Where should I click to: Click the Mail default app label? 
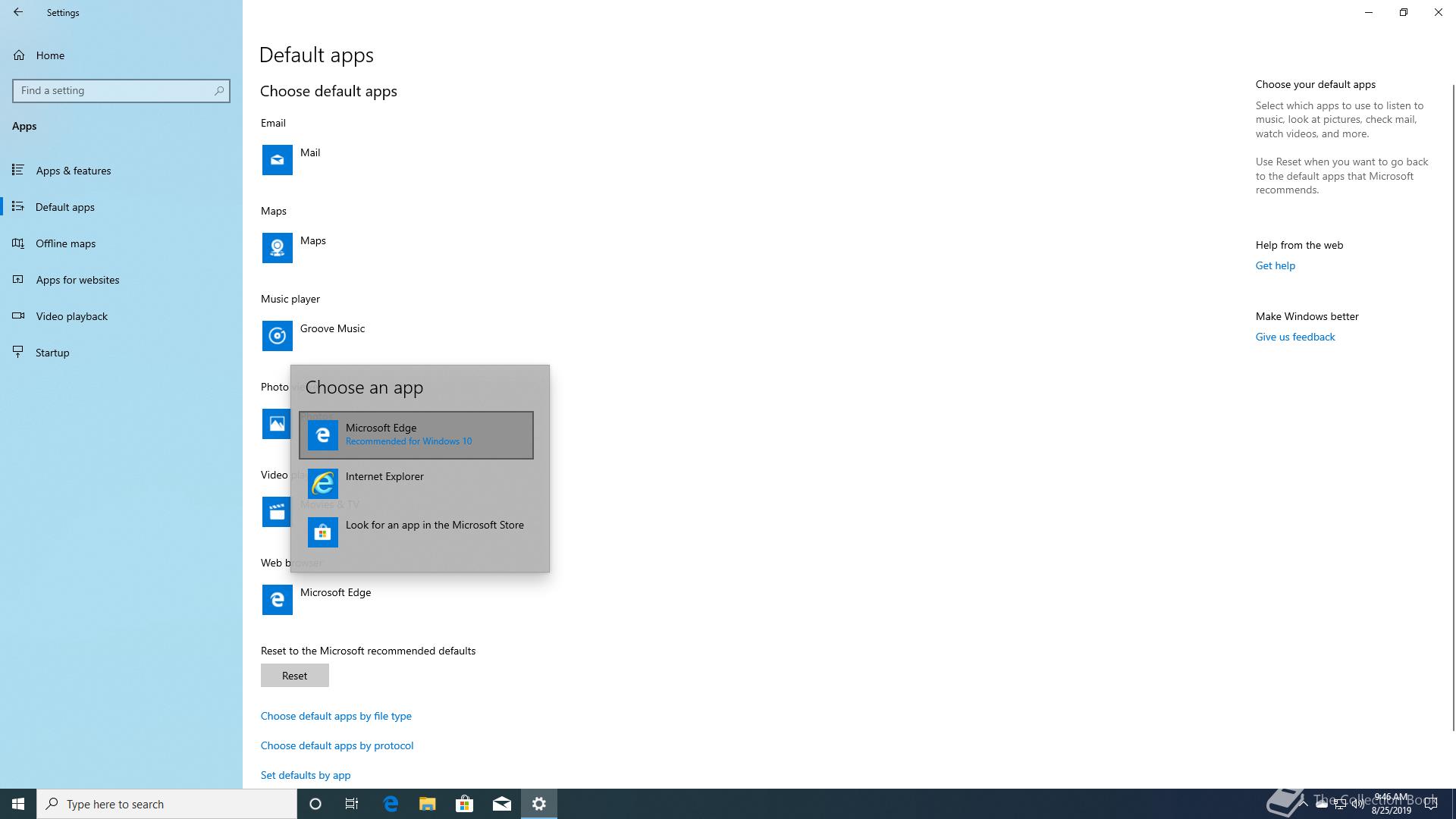(x=310, y=152)
